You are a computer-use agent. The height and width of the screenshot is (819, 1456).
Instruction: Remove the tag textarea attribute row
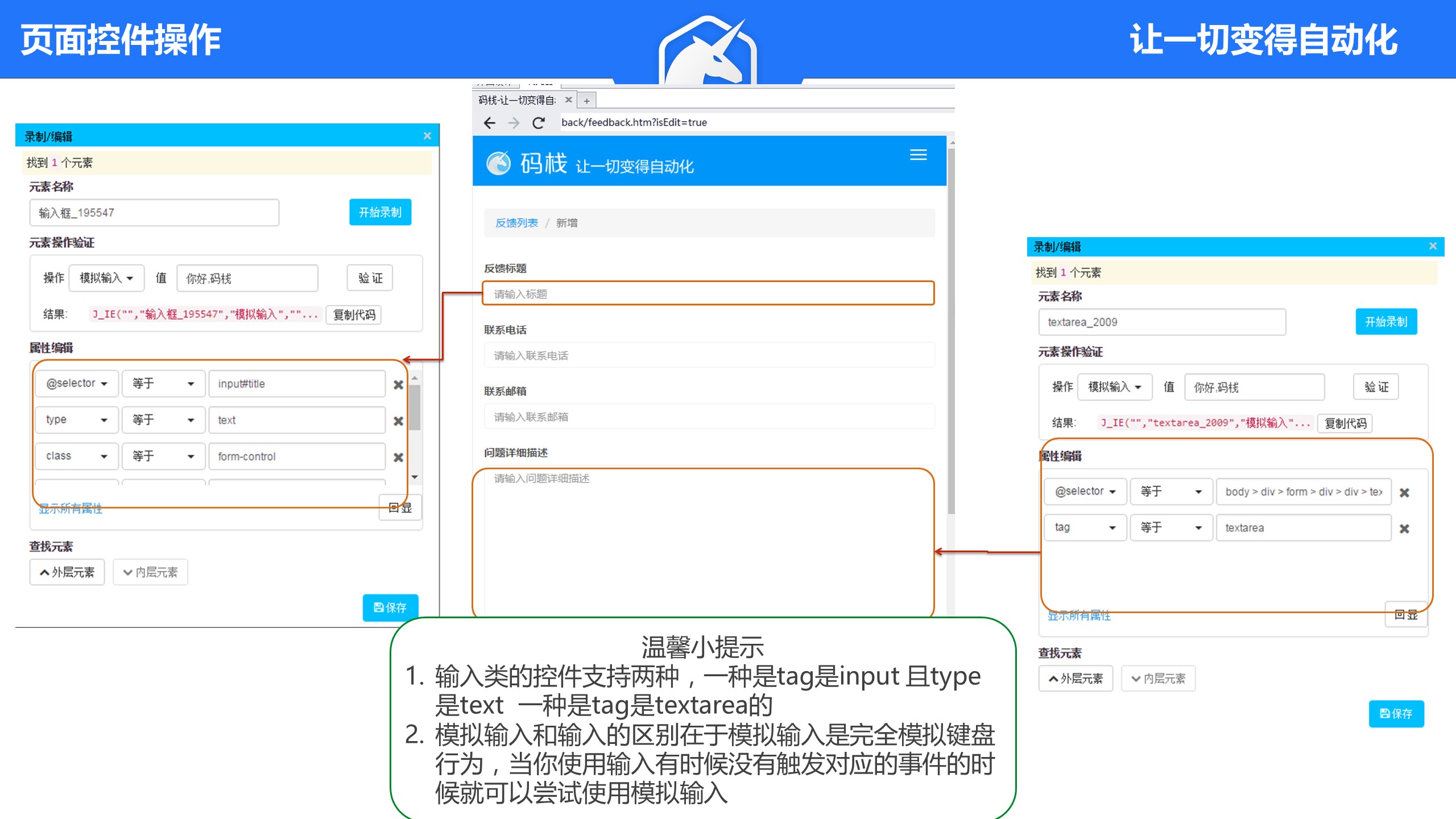coord(1404,529)
